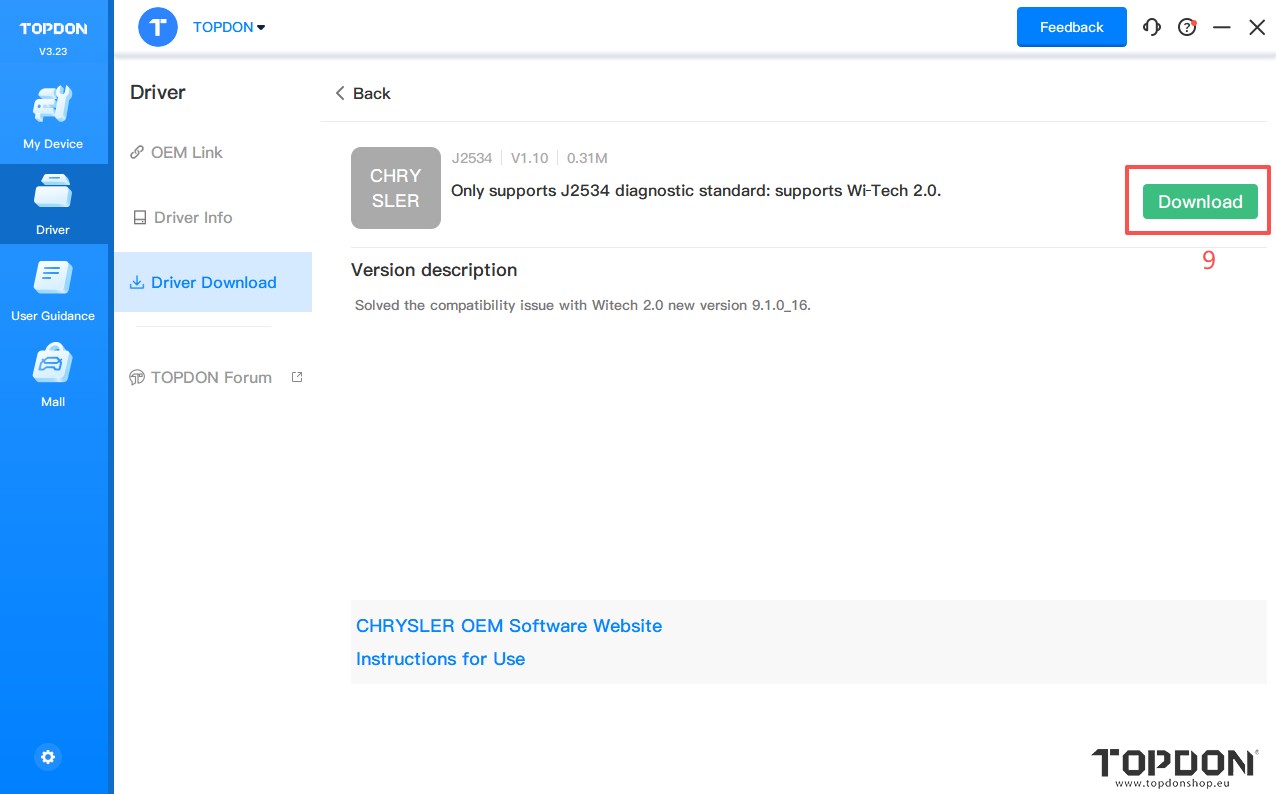This screenshot has width=1276, height=794.
Task: Switch to the OEM Link tab
Action: point(186,152)
